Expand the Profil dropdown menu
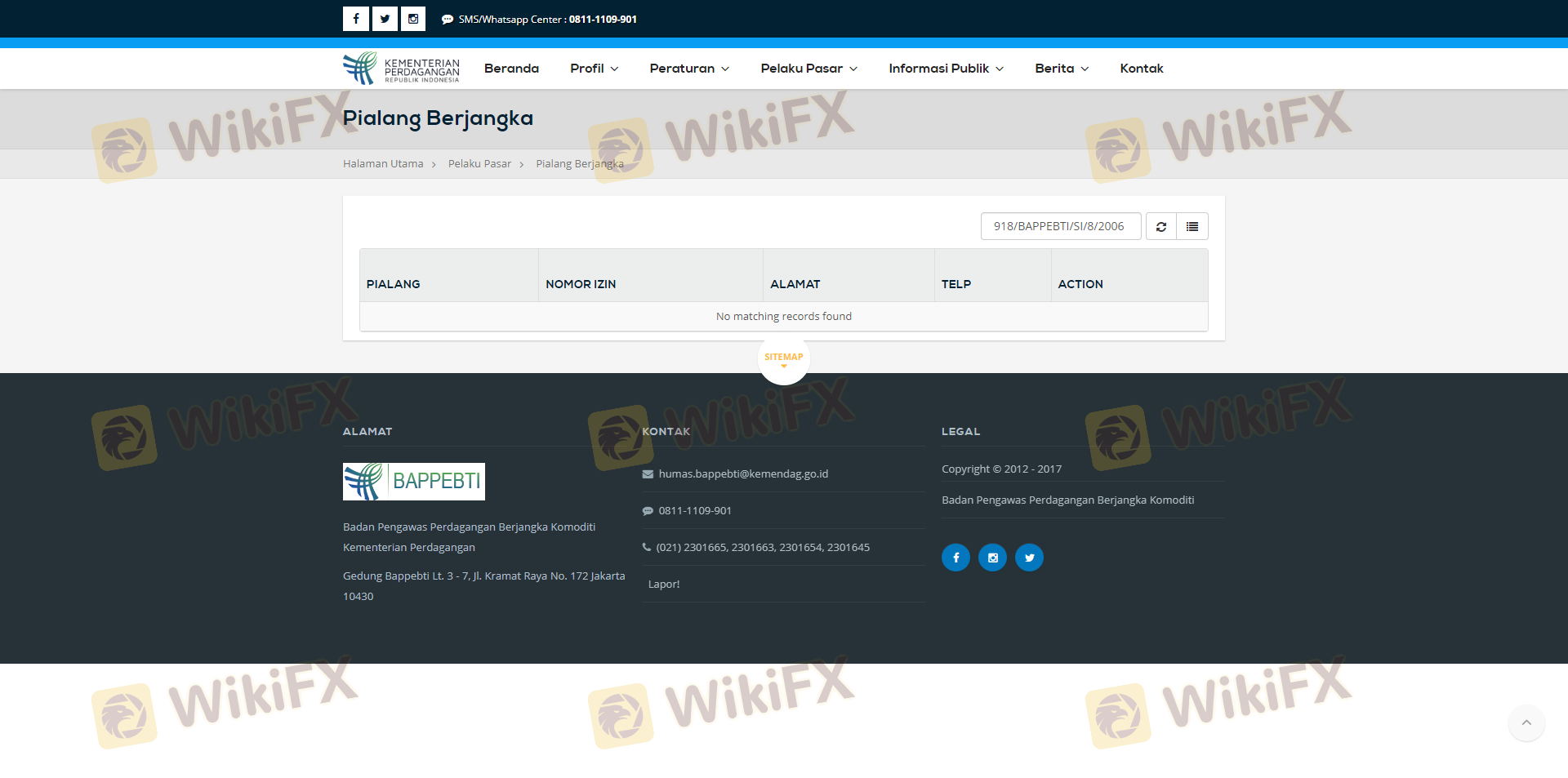1568x778 pixels. coord(594,69)
